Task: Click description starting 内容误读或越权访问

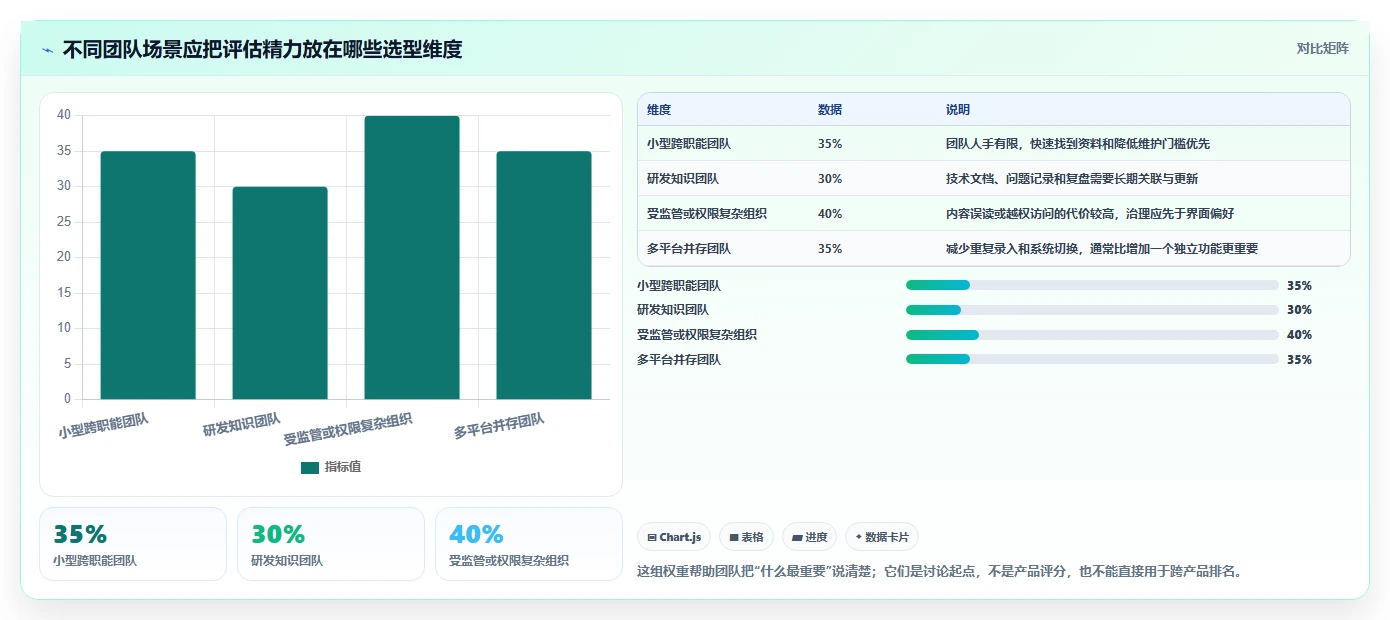Action: point(1090,214)
